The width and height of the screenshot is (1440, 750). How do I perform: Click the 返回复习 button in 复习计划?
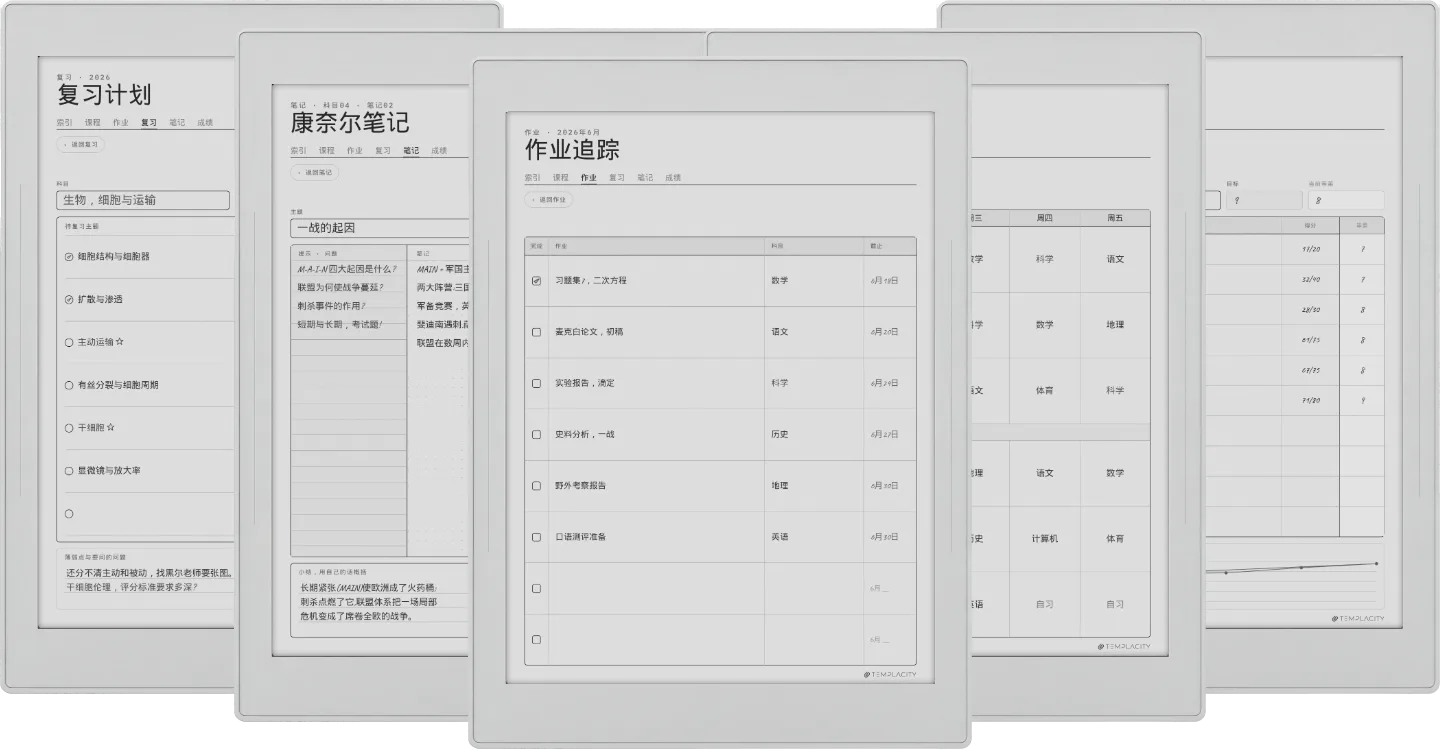[81, 145]
